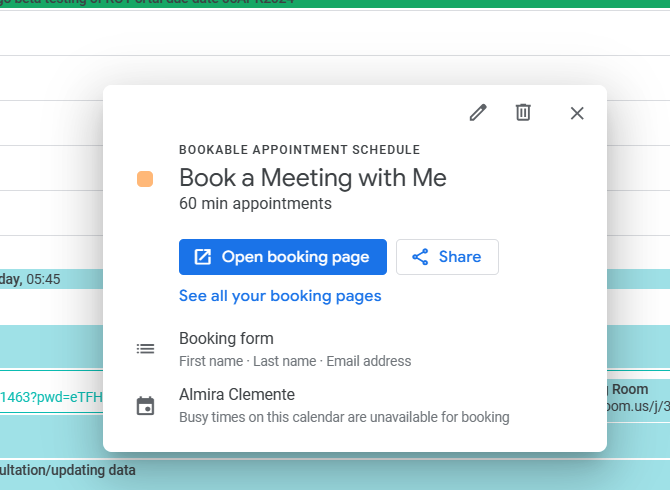The height and width of the screenshot is (490, 670).
Task: Click the 'Almira Clemente' calendar name
Action: coord(237,394)
